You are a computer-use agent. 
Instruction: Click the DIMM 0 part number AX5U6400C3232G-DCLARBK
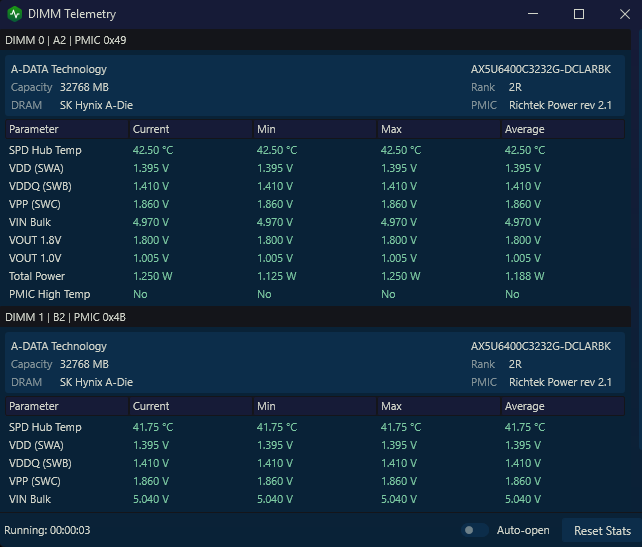tap(540, 69)
